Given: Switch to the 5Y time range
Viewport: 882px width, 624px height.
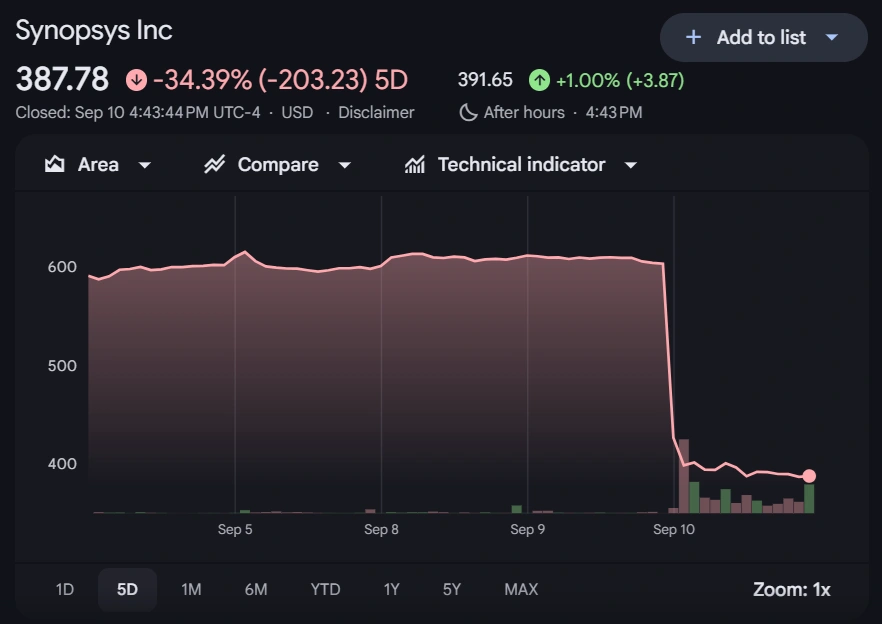Looking at the screenshot, I should 452,589.
